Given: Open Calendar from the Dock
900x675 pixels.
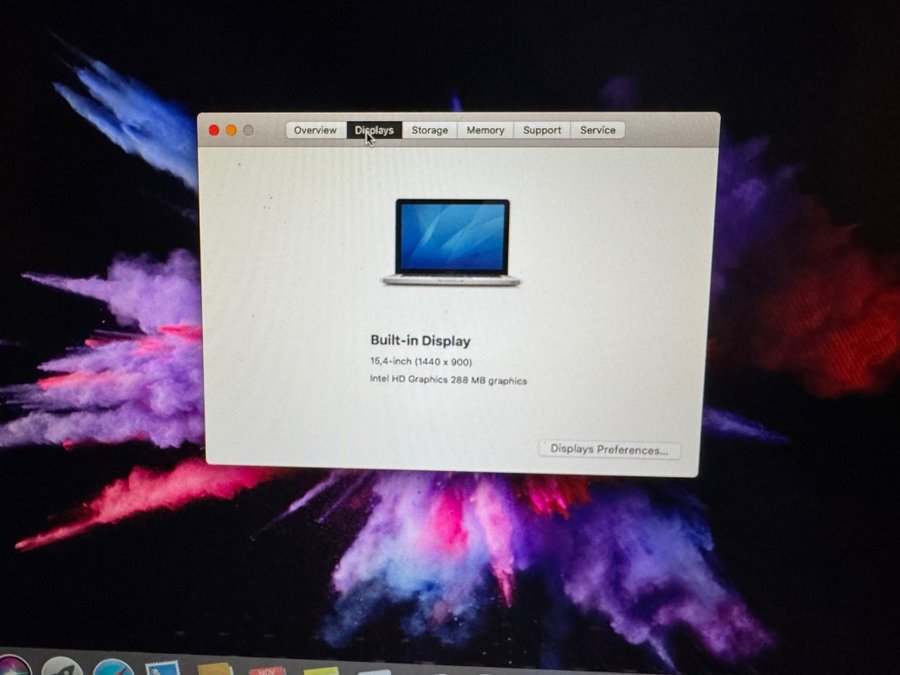Looking at the screenshot, I should click(x=267, y=669).
